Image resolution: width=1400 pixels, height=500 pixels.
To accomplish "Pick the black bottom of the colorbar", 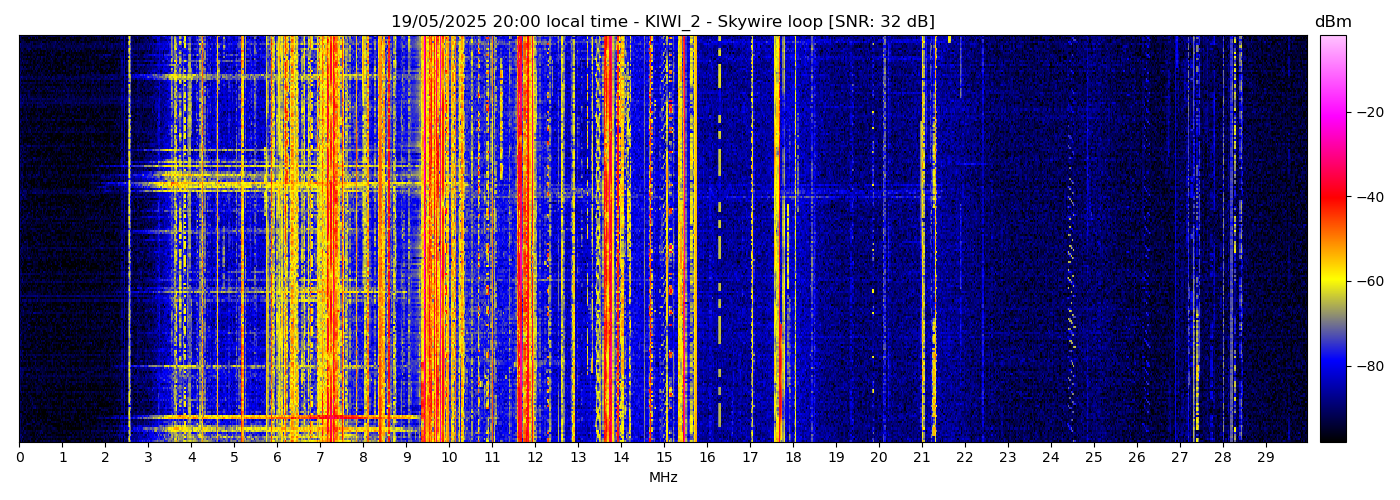I will 1332,434.
